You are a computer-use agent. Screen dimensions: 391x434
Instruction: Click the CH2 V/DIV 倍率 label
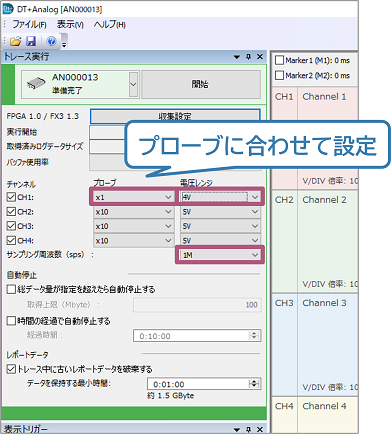click(x=330, y=284)
